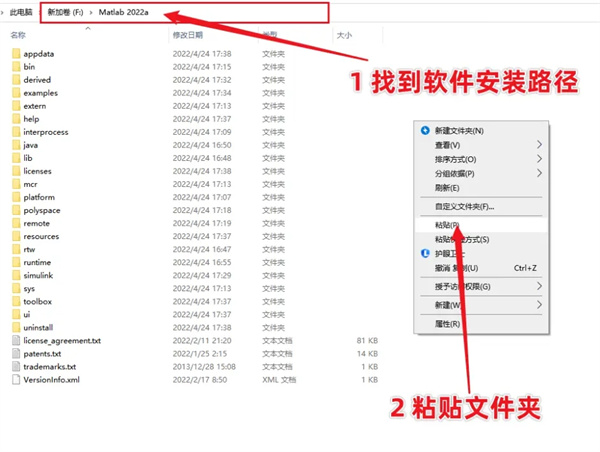Sort by the 名称 column header
This screenshot has width=600, height=452.
[18, 35]
